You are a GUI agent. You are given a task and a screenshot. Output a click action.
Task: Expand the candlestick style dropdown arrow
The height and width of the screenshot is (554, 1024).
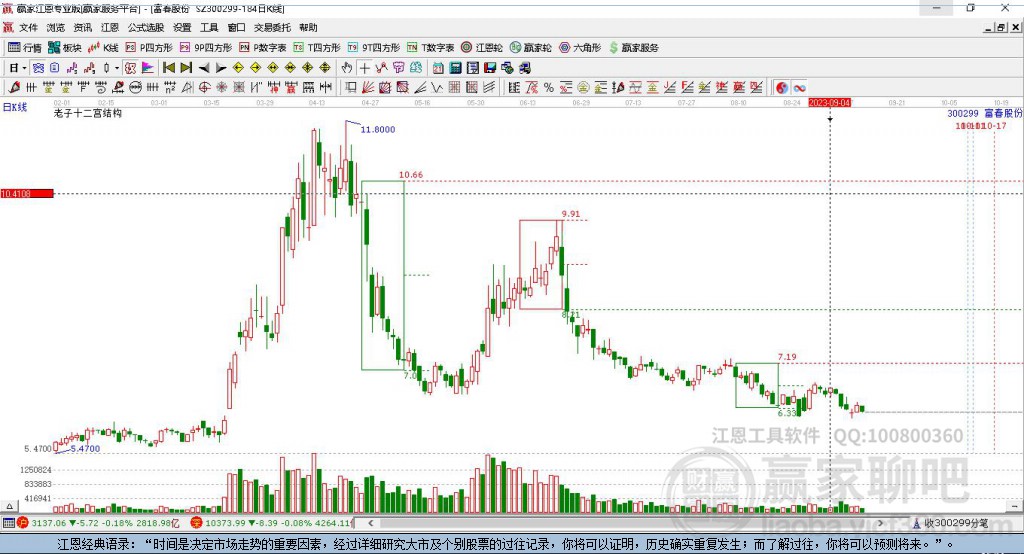coord(117,68)
